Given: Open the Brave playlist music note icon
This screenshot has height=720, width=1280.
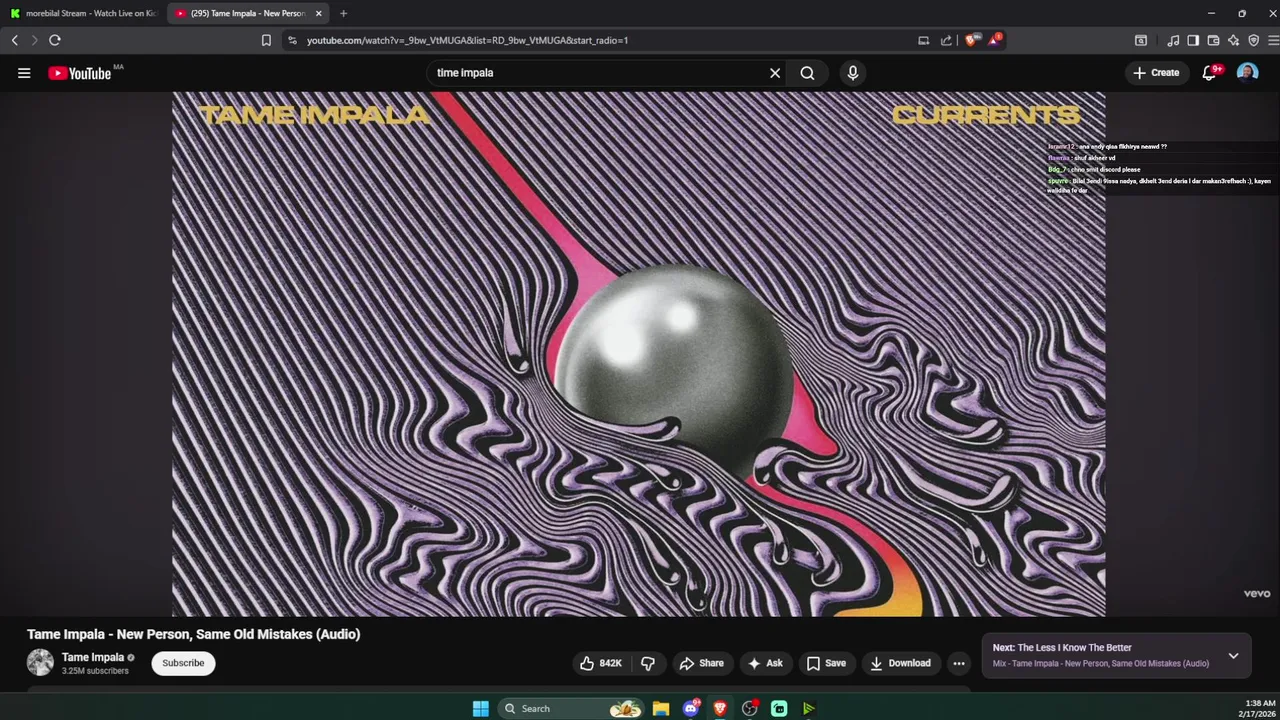Looking at the screenshot, I should click(1173, 40).
